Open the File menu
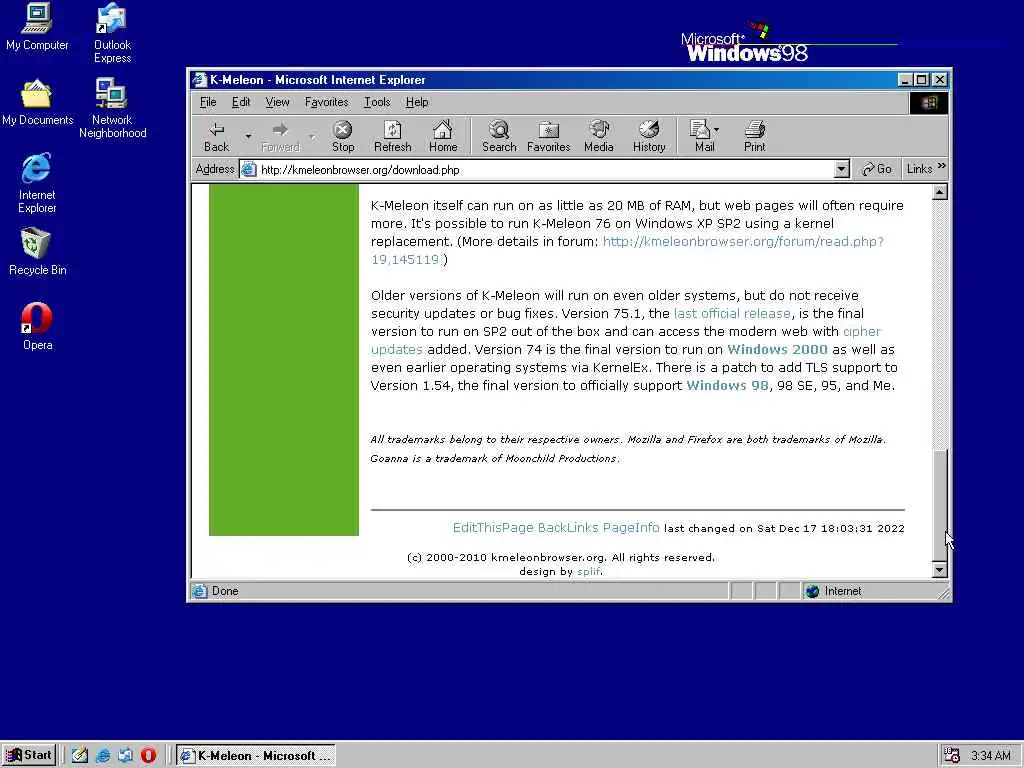Viewport: 1024px width, 768px height. 208,102
